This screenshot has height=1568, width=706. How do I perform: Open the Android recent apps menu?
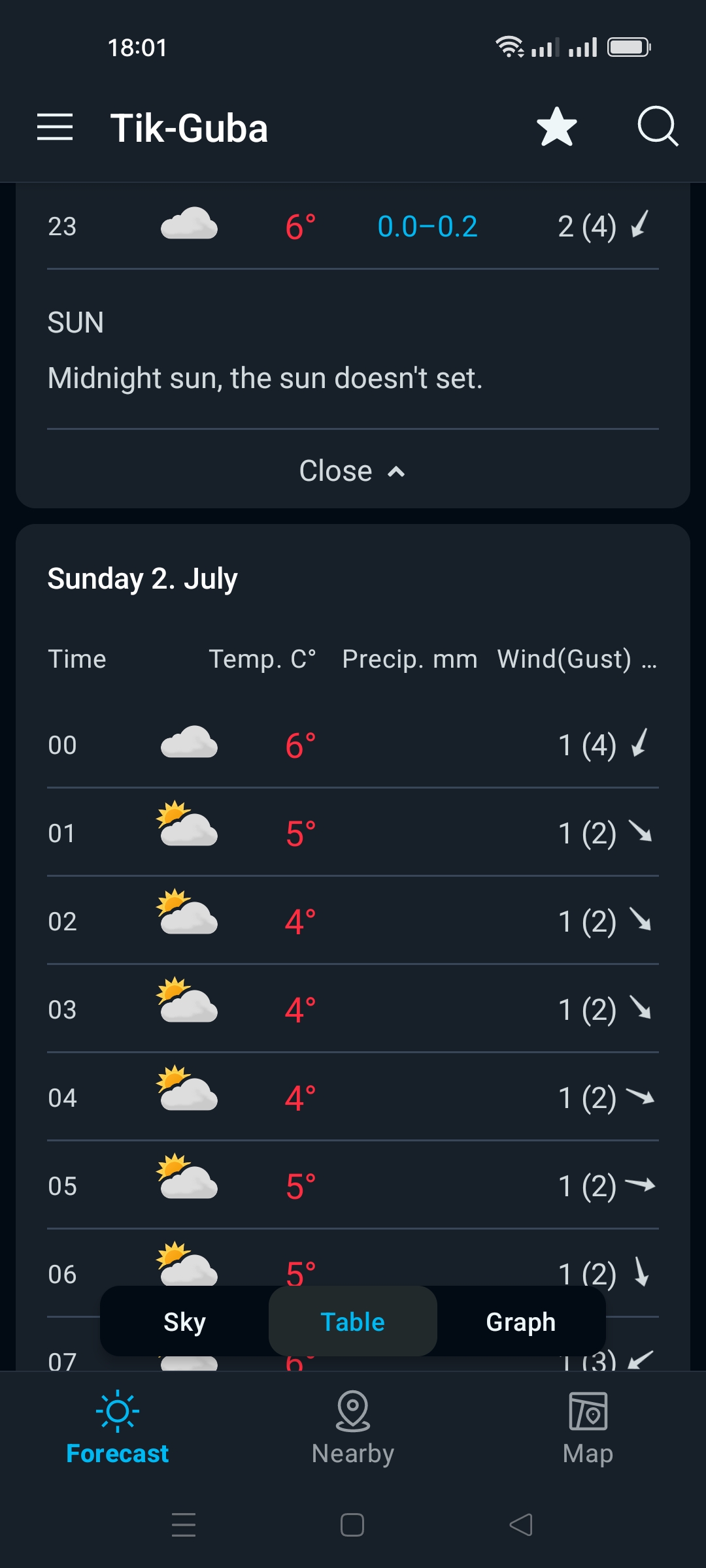(184, 1525)
